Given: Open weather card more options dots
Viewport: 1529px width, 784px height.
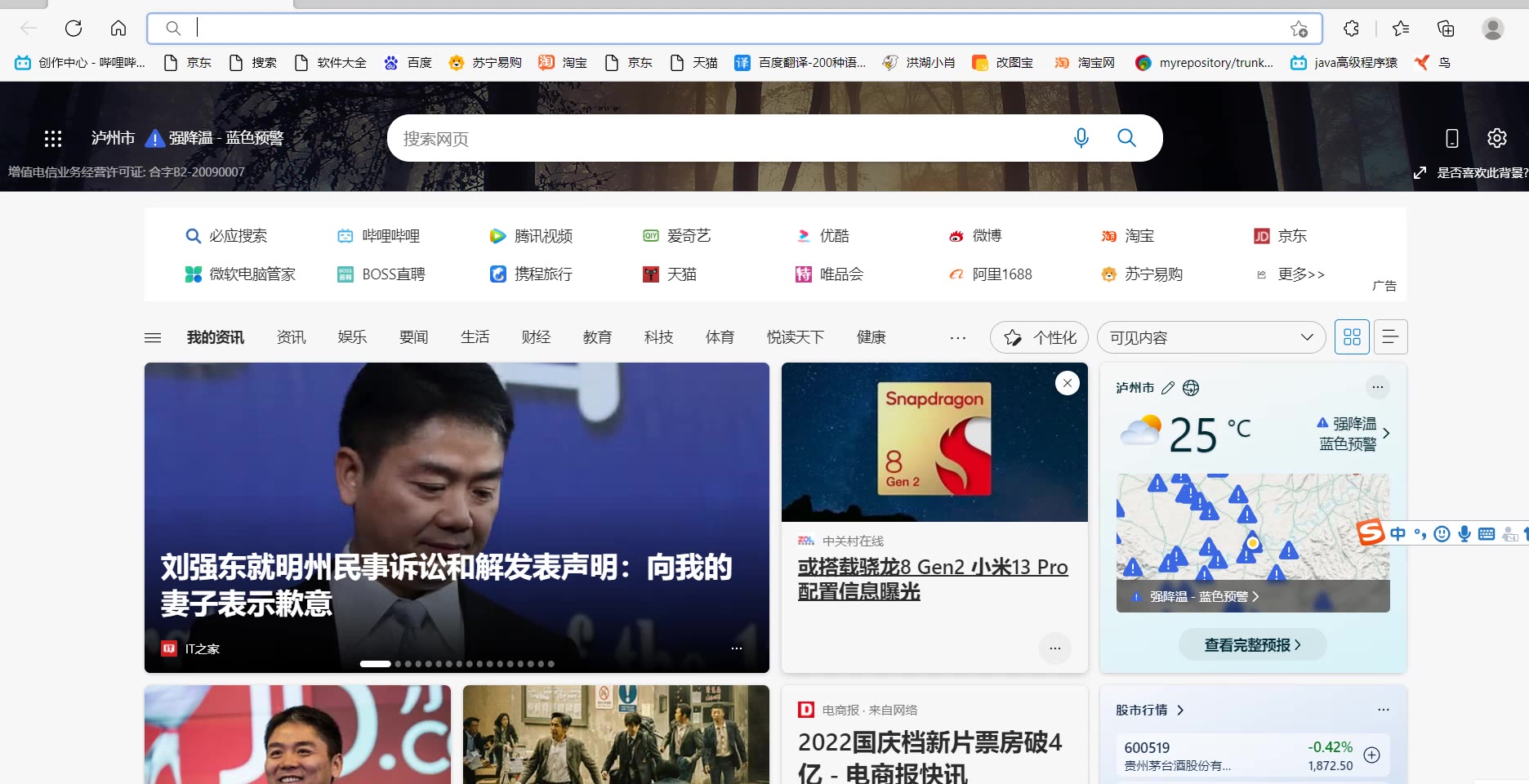Looking at the screenshot, I should pyautogui.click(x=1378, y=387).
